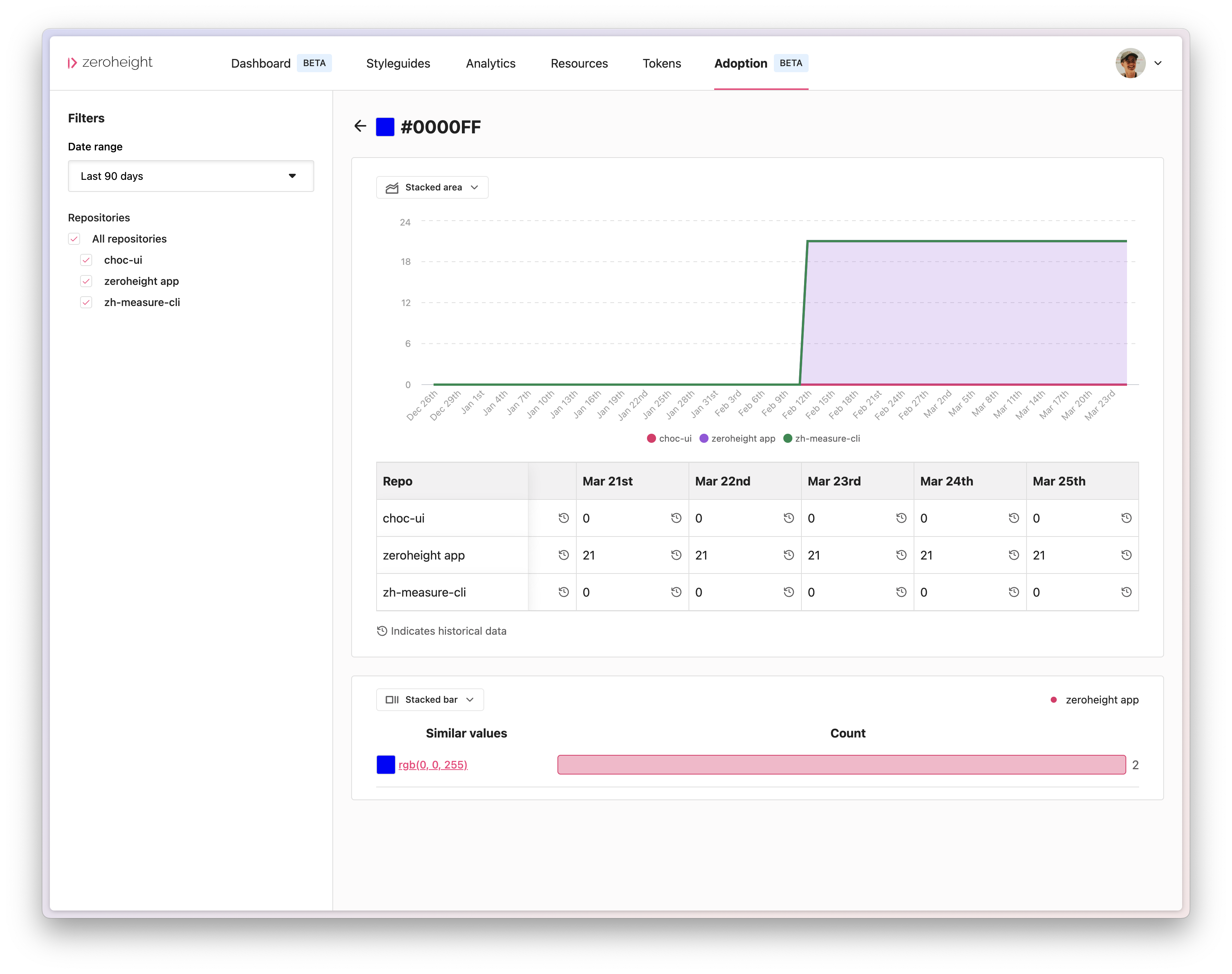Click the blue swatch beside rgb(0, 0, 255)

tap(386, 765)
